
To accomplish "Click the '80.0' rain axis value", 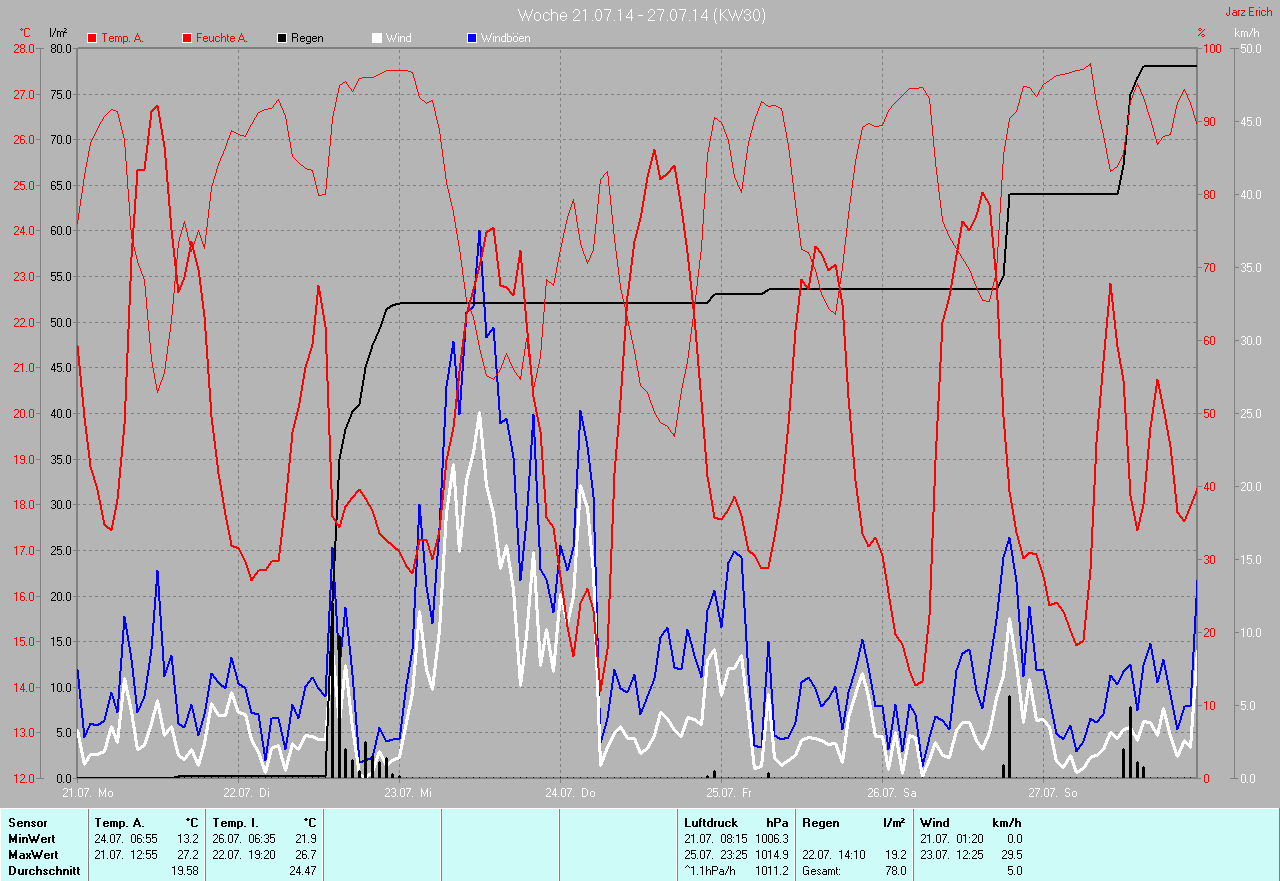I will (x=60, y=48).
